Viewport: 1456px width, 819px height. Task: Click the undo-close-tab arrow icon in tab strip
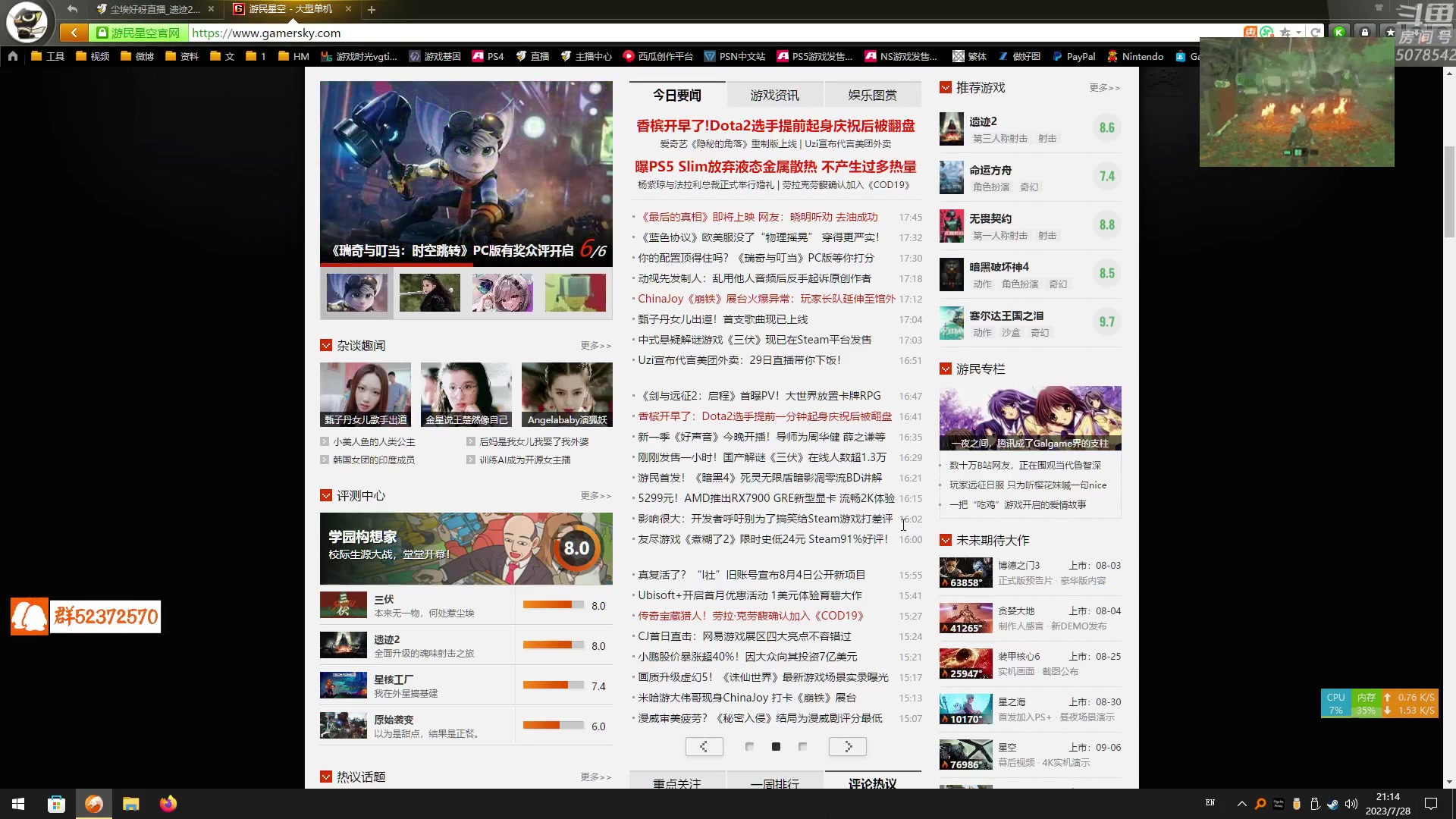point(72,9)
